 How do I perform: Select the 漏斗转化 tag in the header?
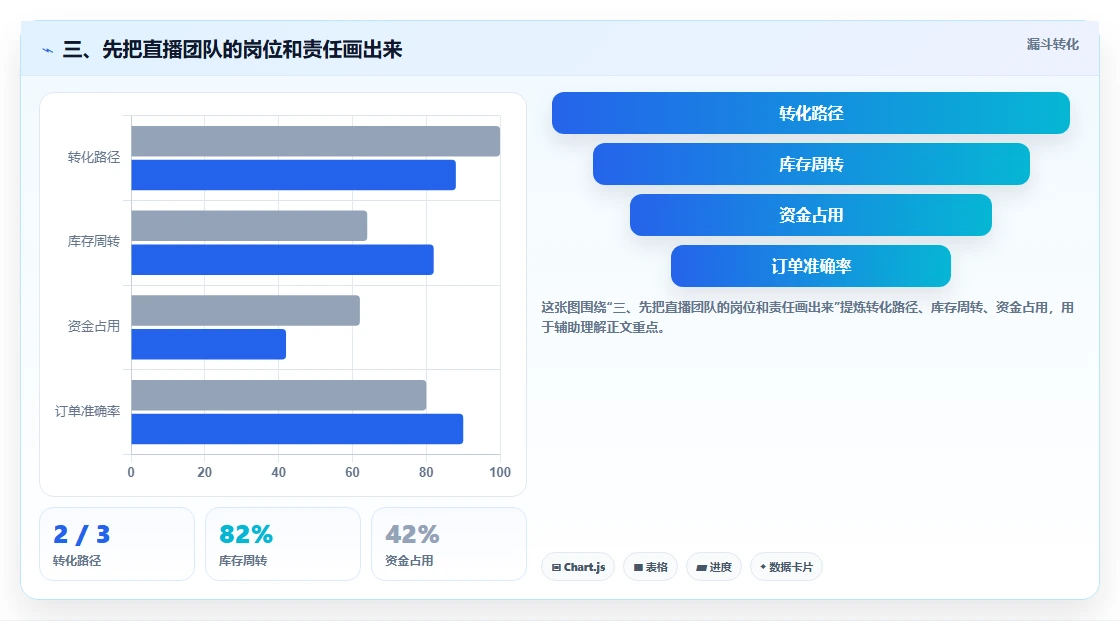pyautogui.click(x=1052, y=44)
